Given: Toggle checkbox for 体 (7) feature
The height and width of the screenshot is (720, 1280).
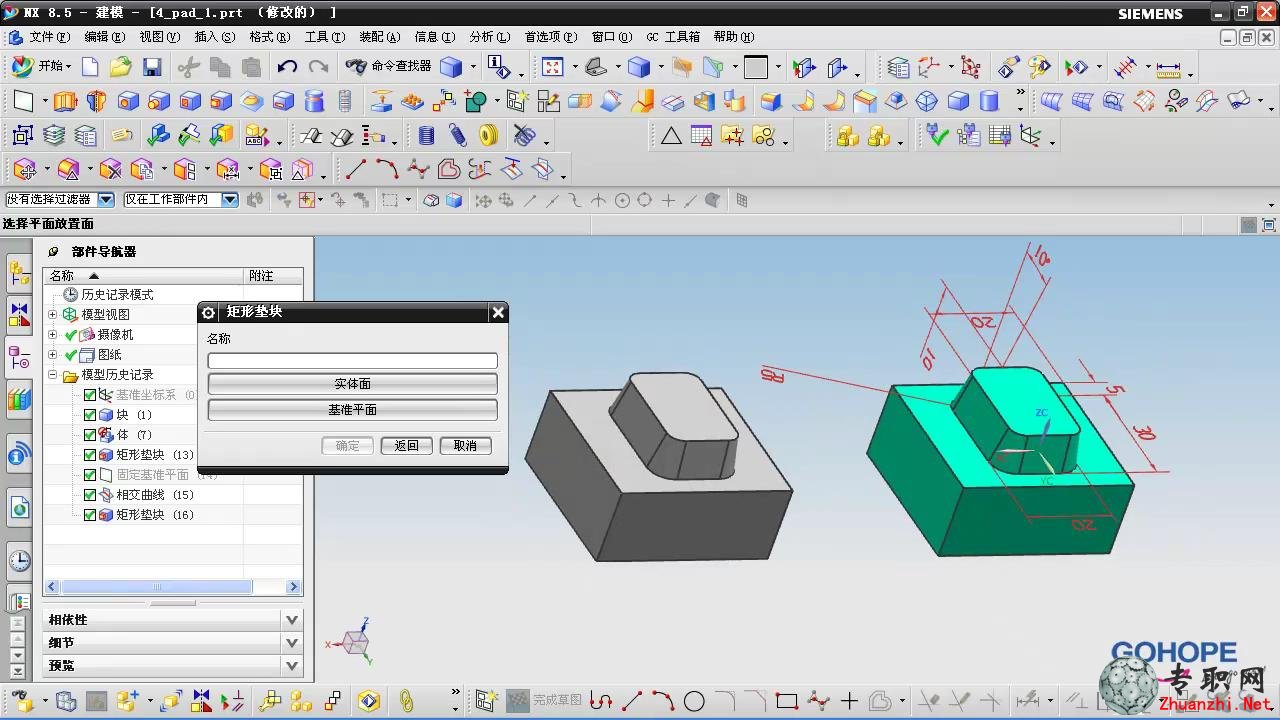Looking at the screenshot, I should tap(90, 435).
